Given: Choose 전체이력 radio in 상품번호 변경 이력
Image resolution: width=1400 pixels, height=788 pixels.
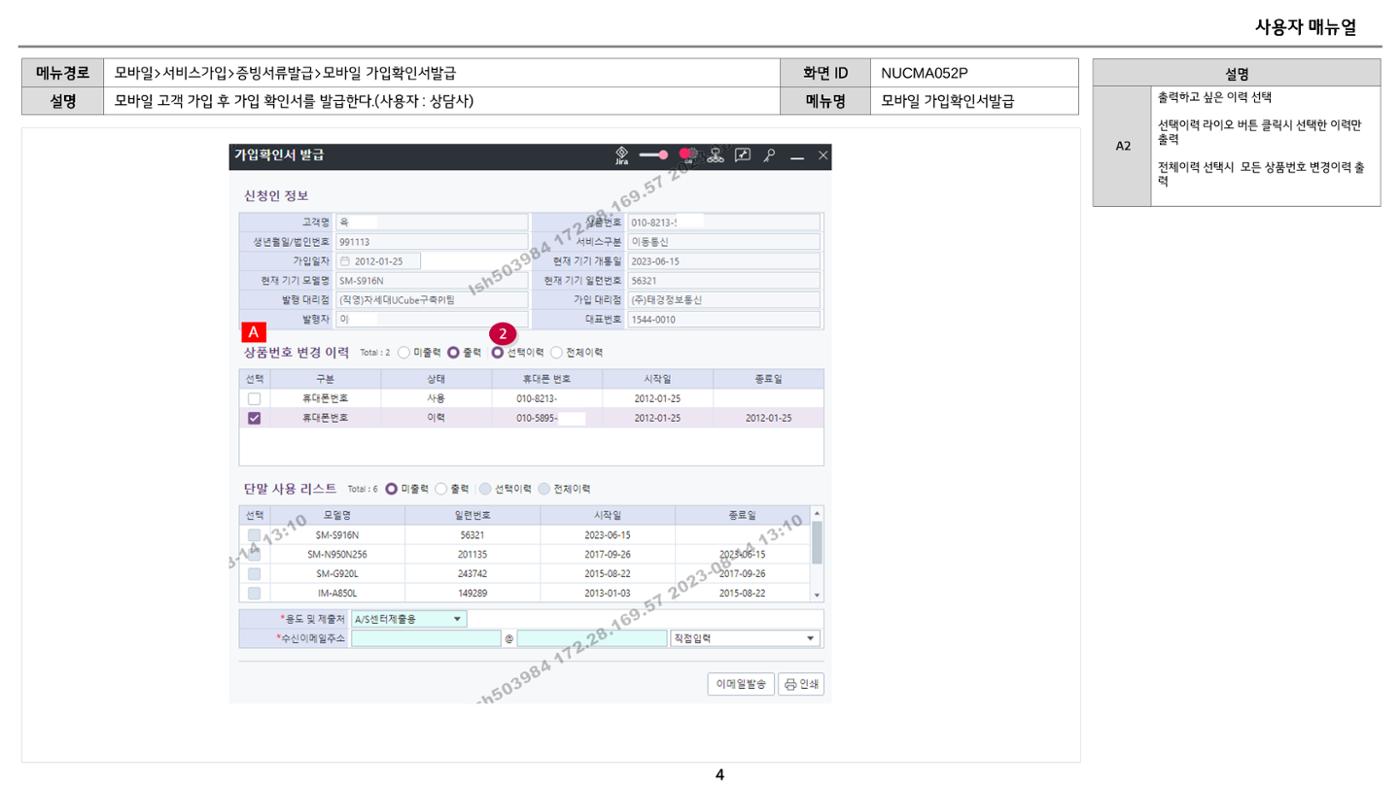Looking at the screenshot, I should [x=557, y=352].
